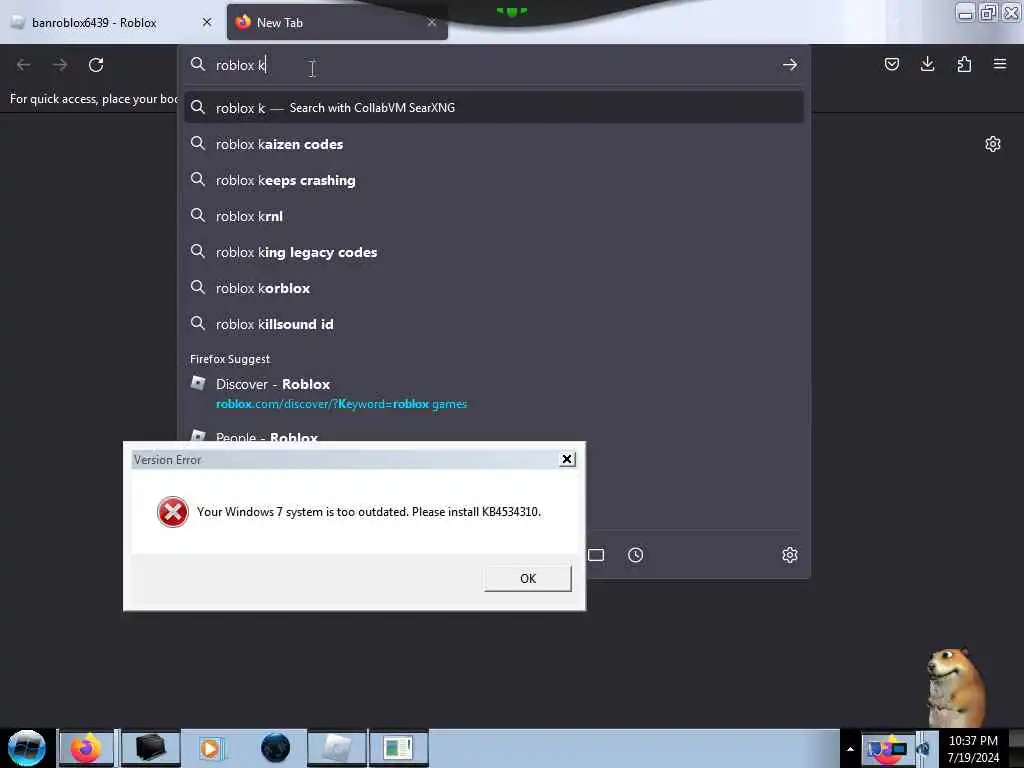
Task: Click OK in the Version Error dialog
Action: pos(528,579)
